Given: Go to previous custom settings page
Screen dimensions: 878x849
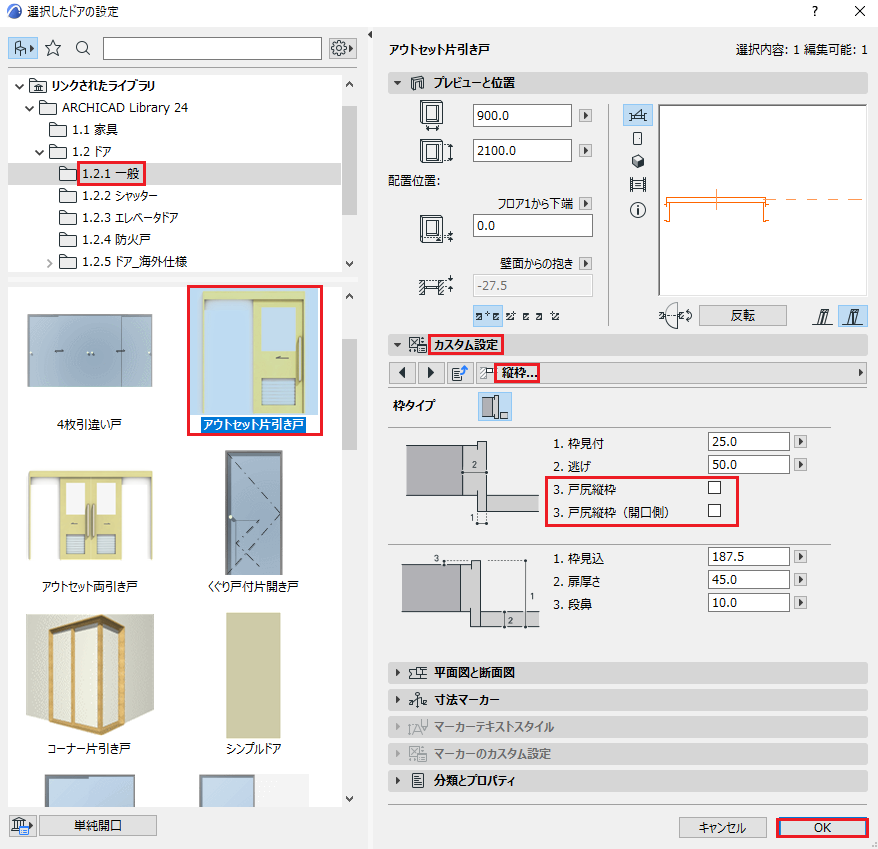Looking at the screenshot, I should point(402,373).
